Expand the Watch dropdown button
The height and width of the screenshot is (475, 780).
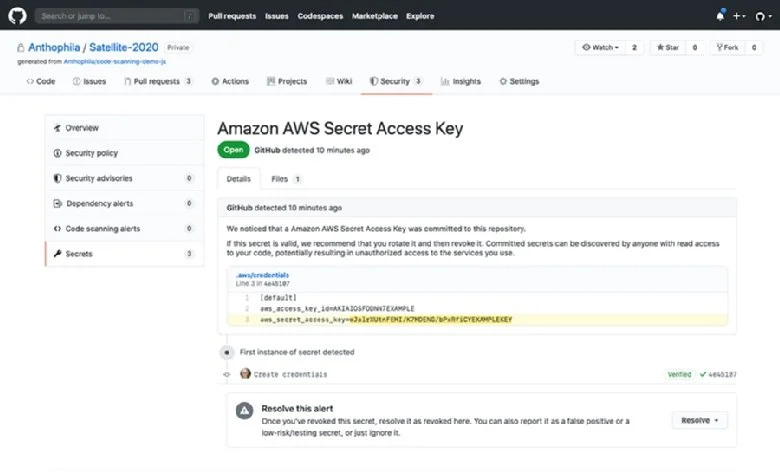(600, 47)
